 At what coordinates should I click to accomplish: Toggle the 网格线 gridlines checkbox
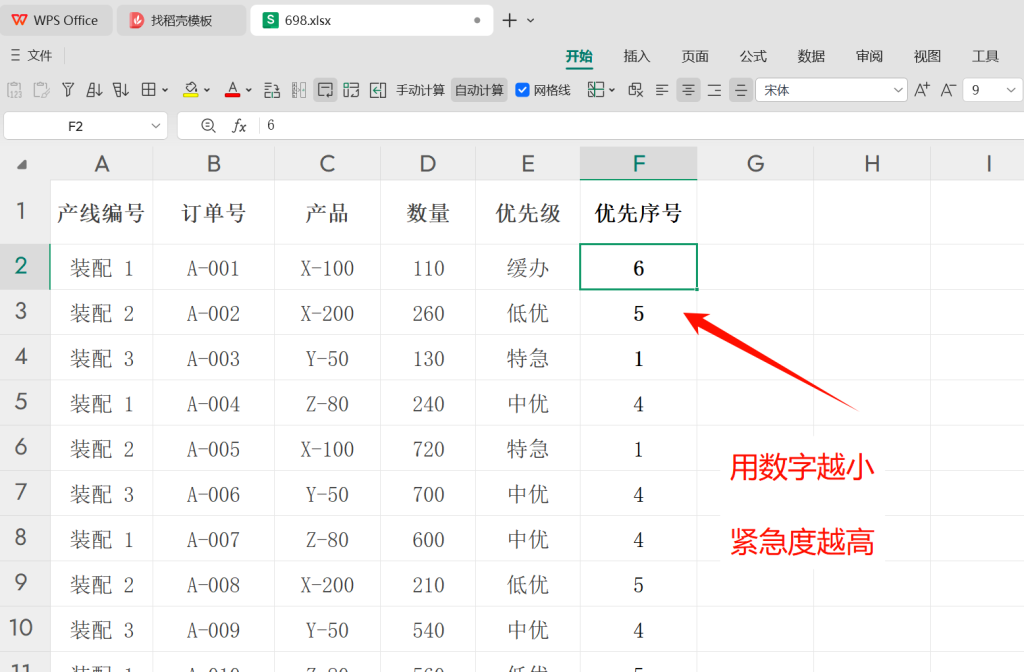522,90
